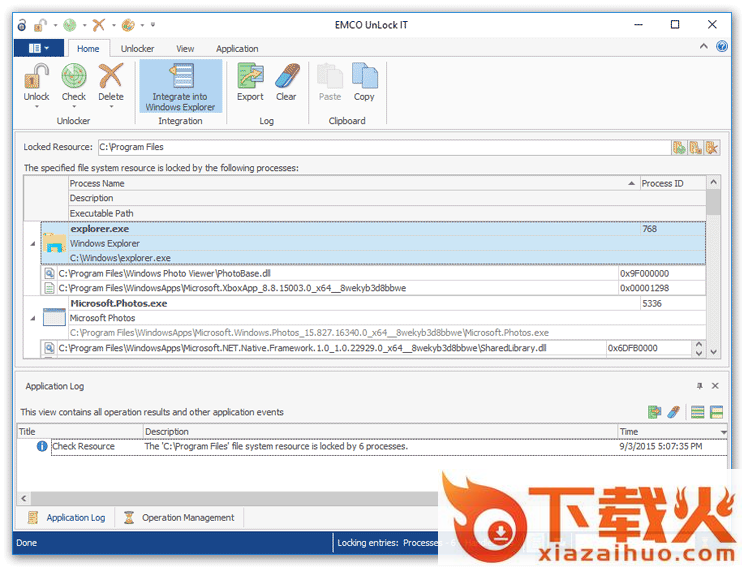The image size is (744, 567).
Task: Click log row preview layout icon
Action: coord(716,412)
